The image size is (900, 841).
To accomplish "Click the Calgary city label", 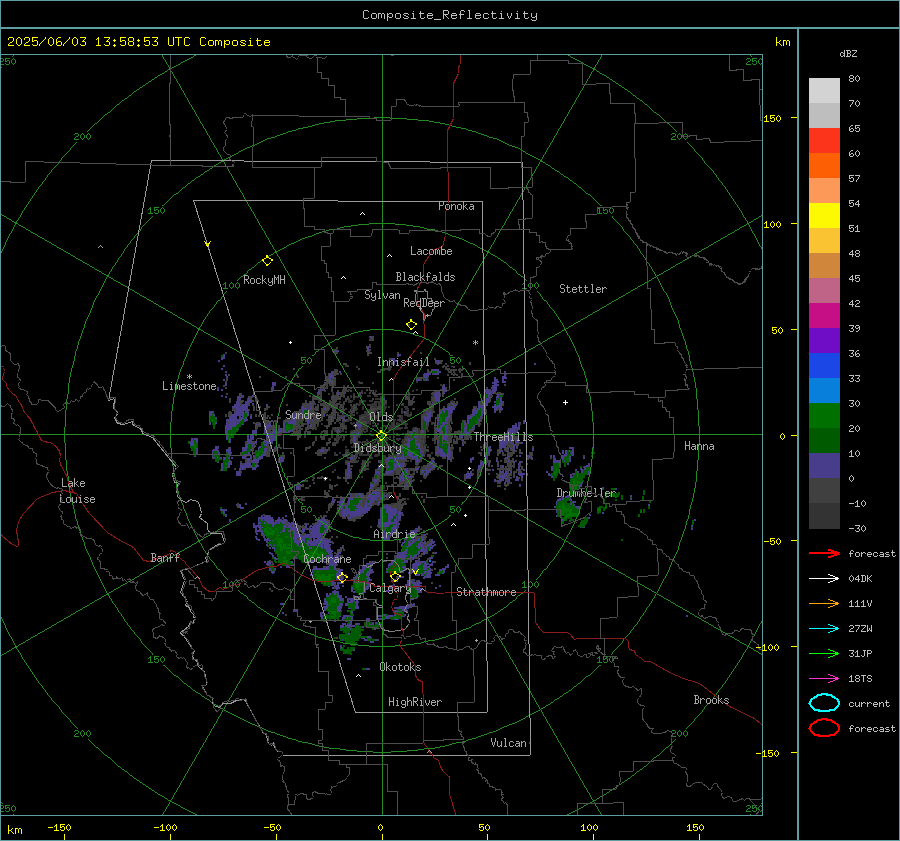I will pos(390,588).
